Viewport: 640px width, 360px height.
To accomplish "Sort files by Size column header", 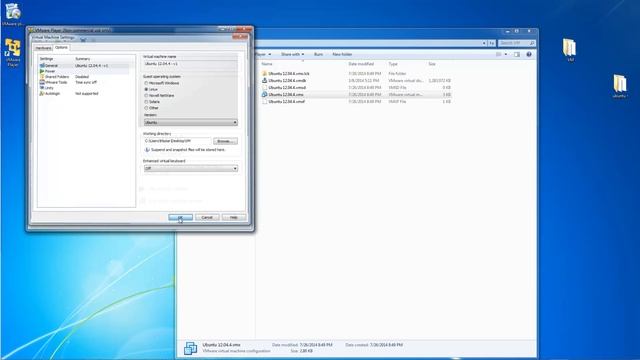I will (432, 64).
